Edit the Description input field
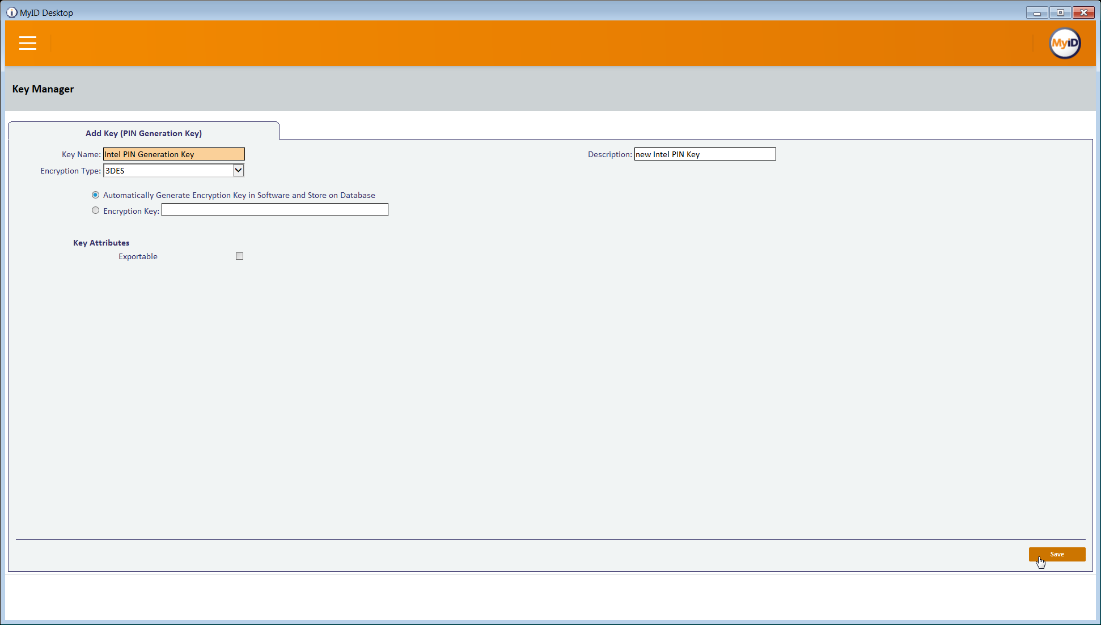The height and width of the screenshot is (625, 1101). click(705, 154)
